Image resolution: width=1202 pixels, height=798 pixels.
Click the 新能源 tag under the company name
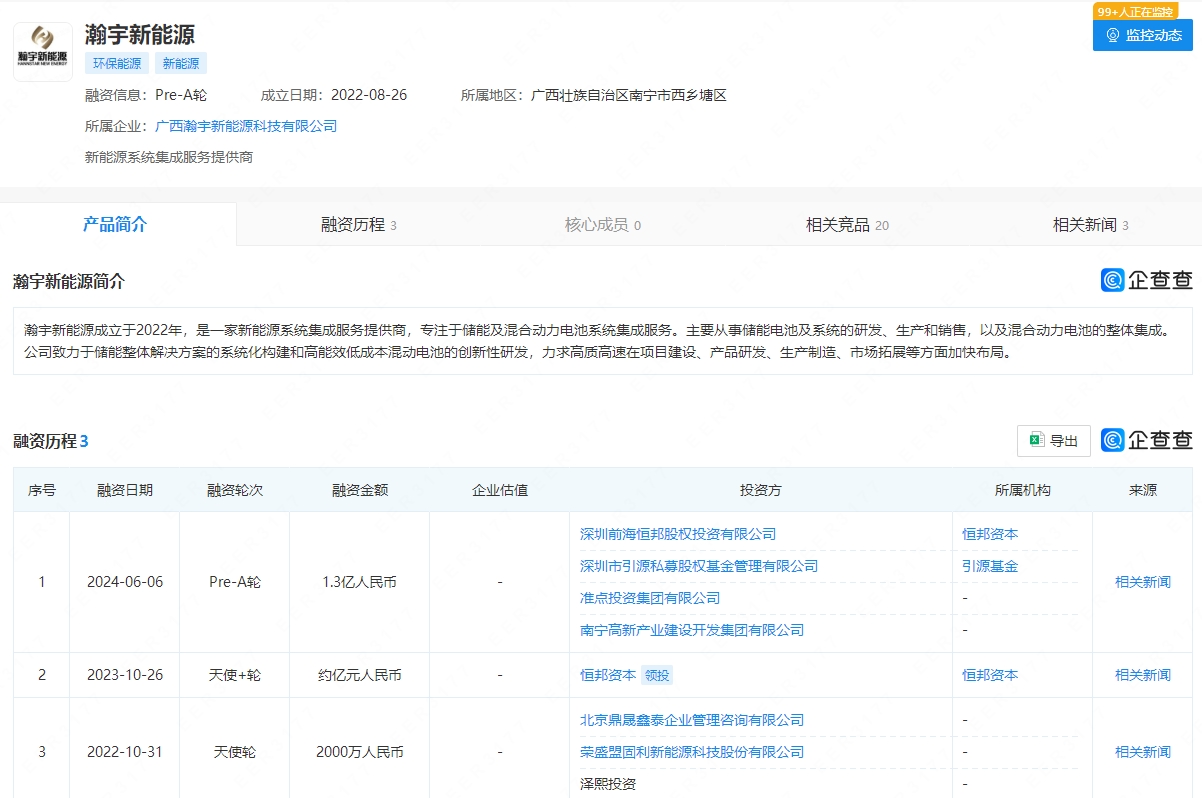point(181,63)
